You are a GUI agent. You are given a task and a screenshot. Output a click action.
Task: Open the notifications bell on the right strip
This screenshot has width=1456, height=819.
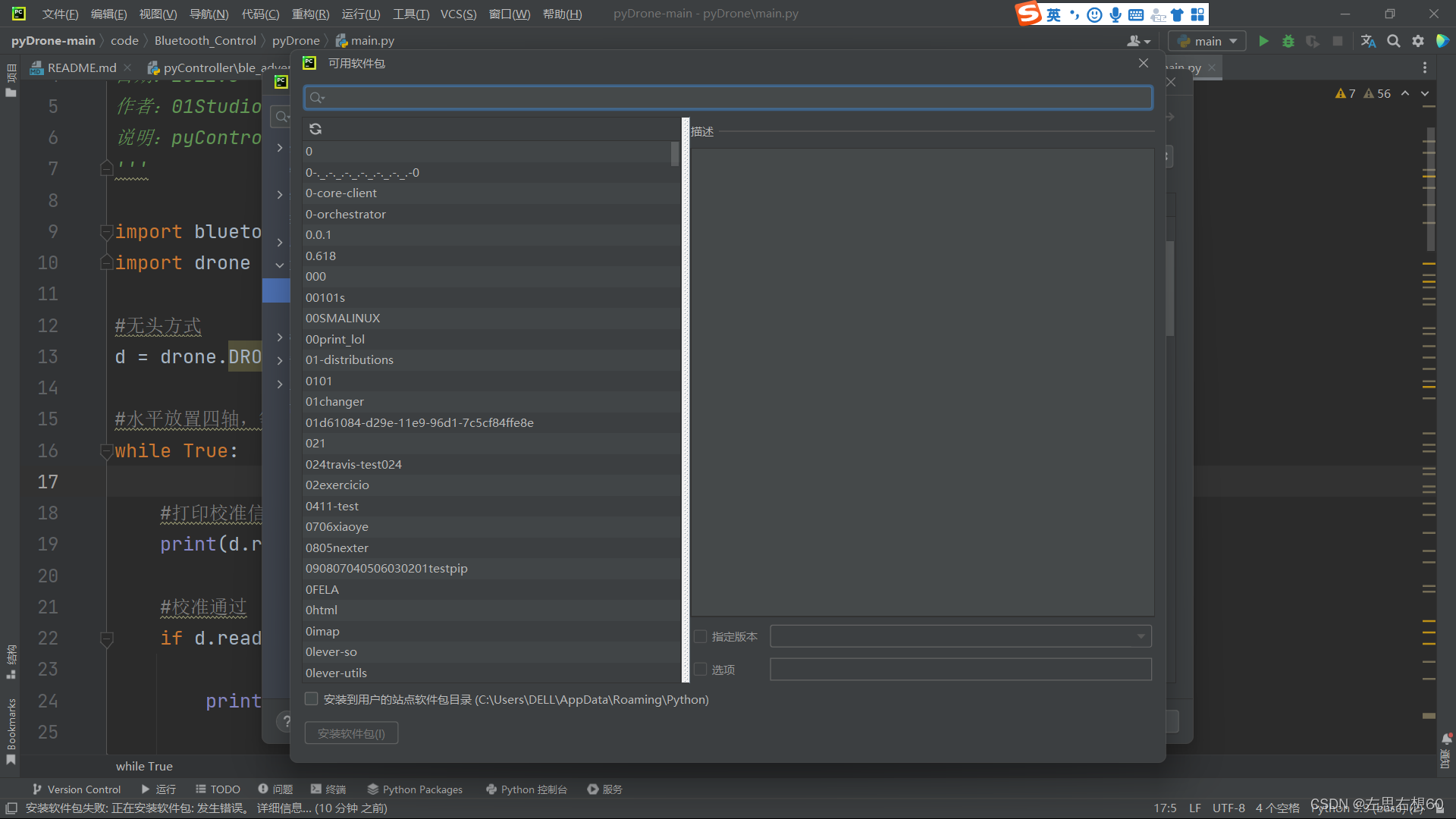pos(1446,739)
